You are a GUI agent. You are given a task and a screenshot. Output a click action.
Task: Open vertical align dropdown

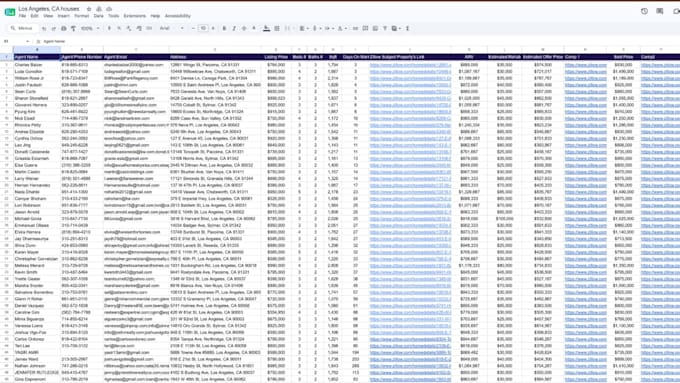click(x=316, y=29)
